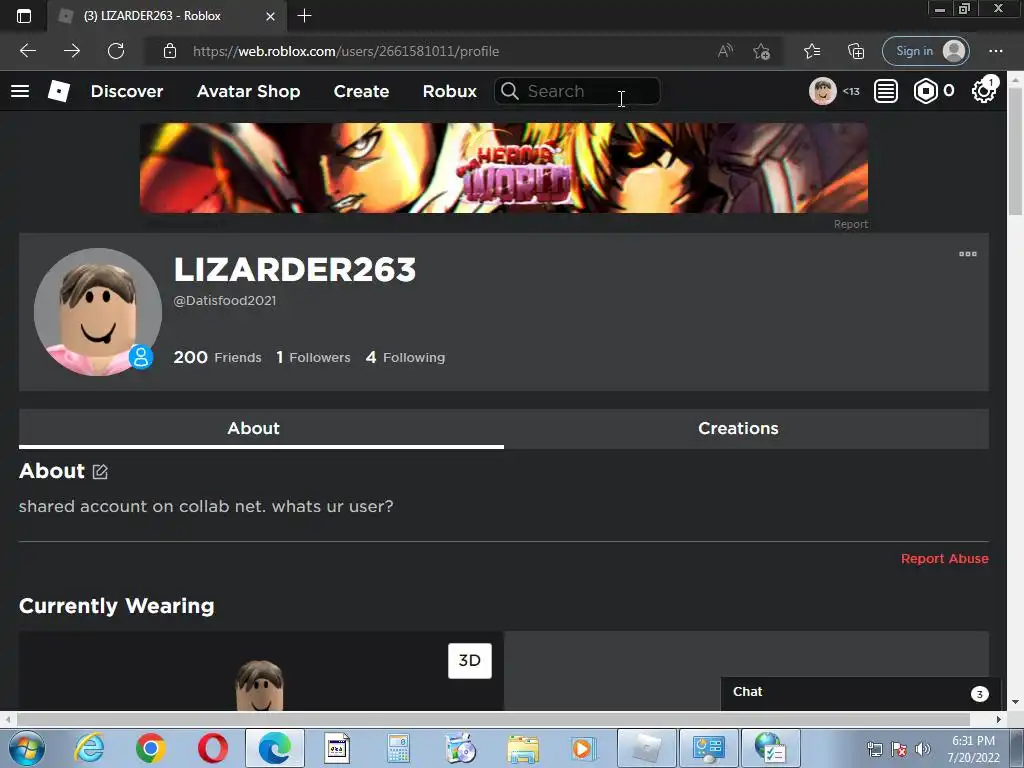The width and height of the screenshot is (1024, 768).
Task: Click the site lock info icon
Action: point(170,51)
